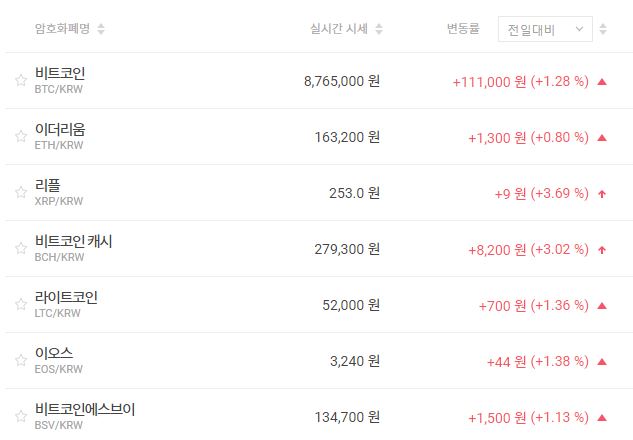Open the 이더리움 coin link

(60, 129)
